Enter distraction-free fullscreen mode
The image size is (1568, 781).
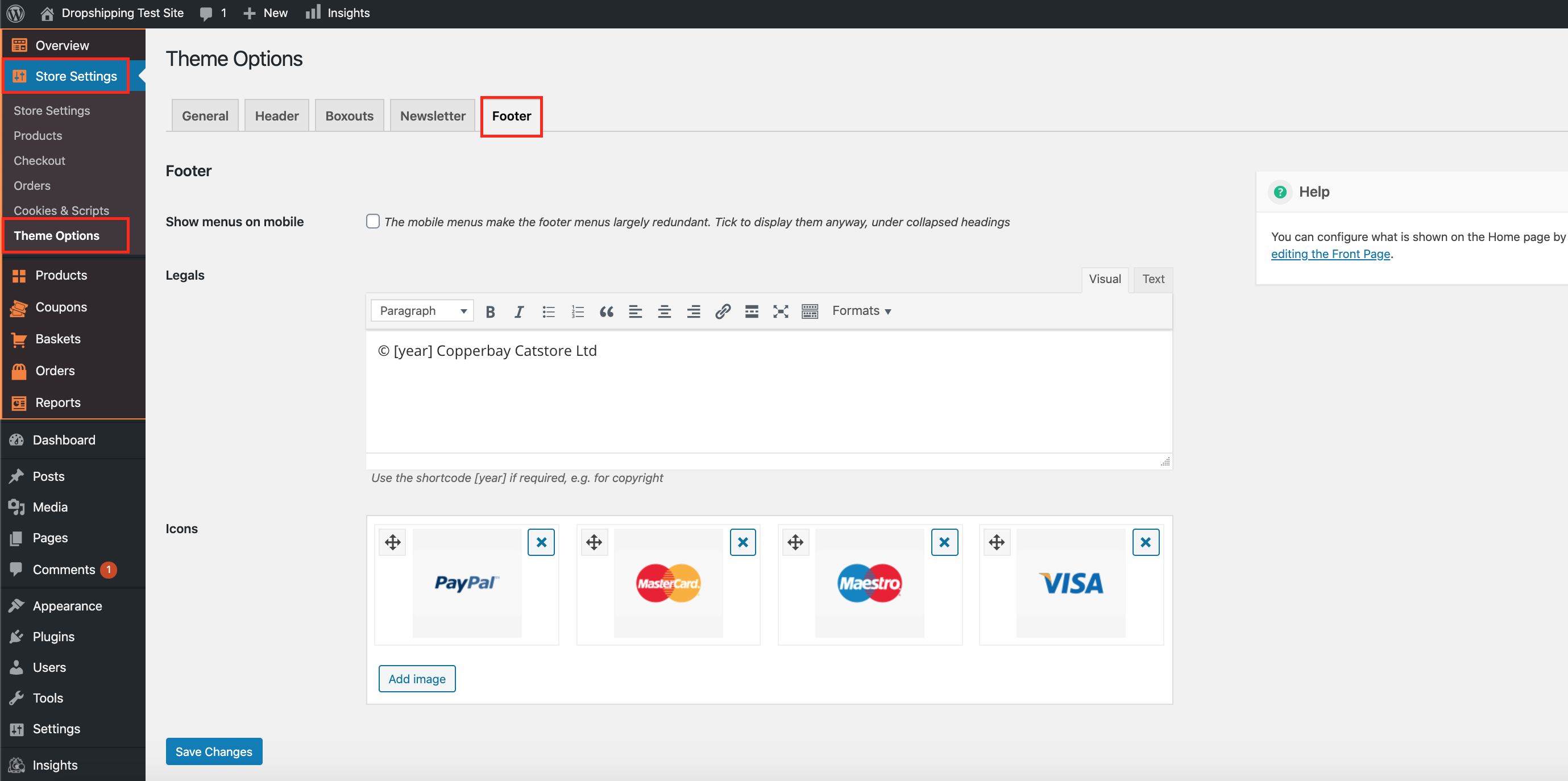click(781, 311)
